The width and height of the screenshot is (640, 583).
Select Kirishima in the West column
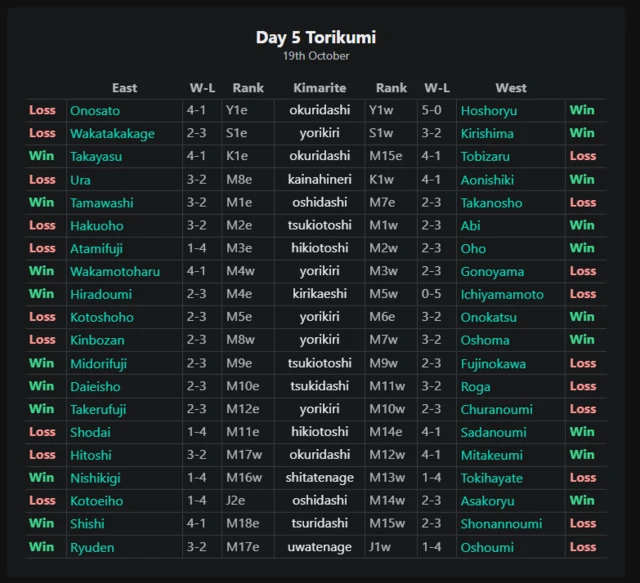[x=487, y=134]
